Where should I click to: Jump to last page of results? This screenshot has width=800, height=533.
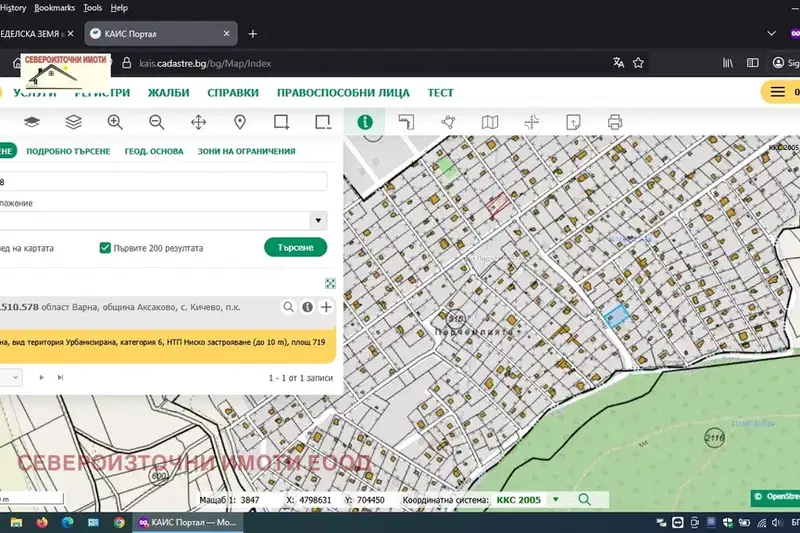60,377
